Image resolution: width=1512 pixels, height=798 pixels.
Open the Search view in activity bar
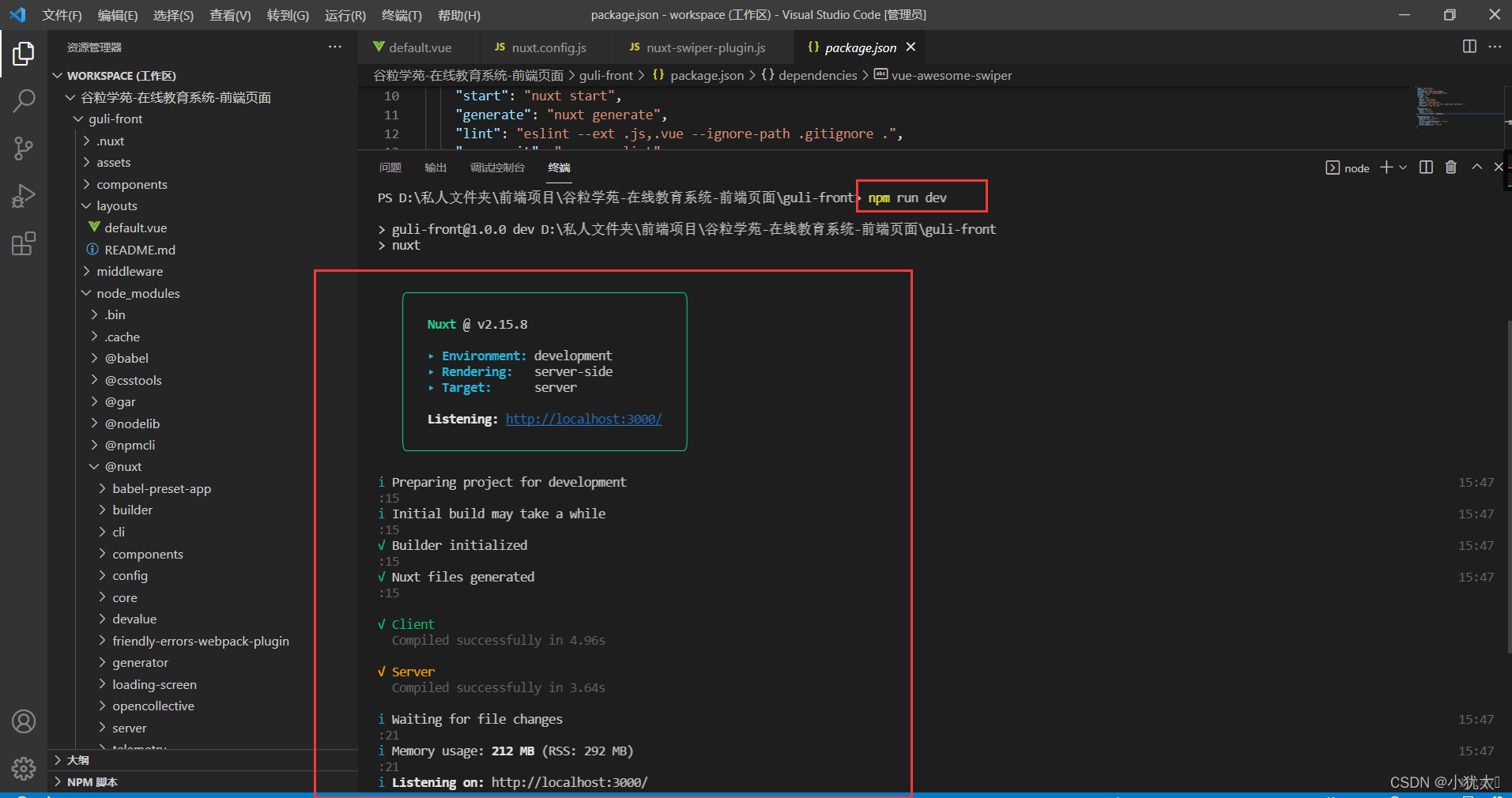(x=24, y=101)
